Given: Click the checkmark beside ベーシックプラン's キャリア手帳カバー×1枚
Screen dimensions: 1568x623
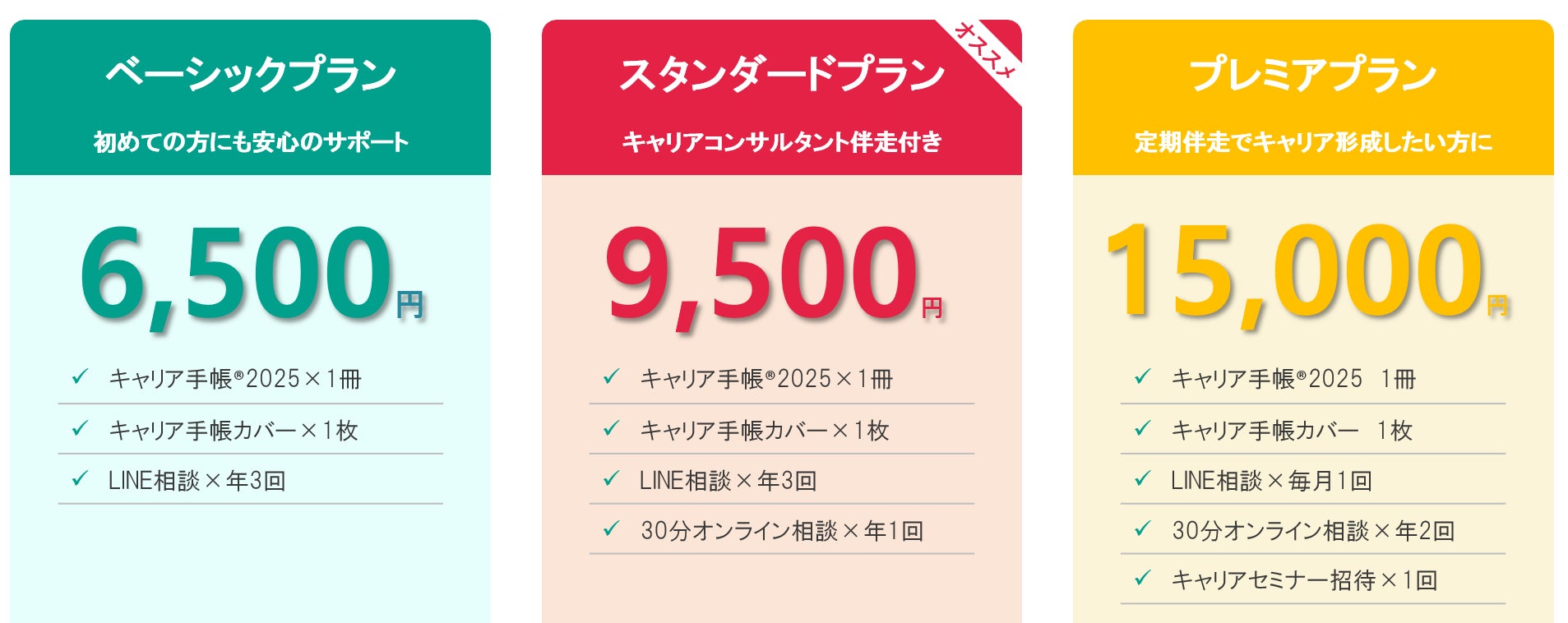Looking at the screenshot, I should (x=80, y=428).
